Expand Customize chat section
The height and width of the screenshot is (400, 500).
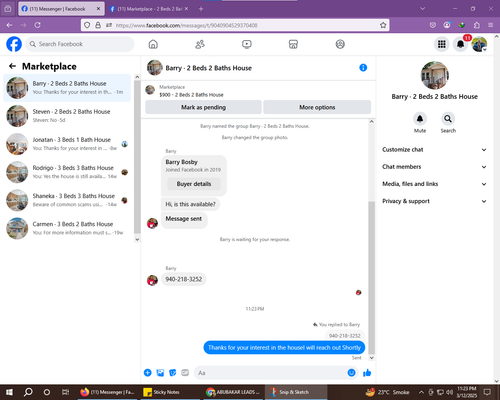(x=434, y=150)
